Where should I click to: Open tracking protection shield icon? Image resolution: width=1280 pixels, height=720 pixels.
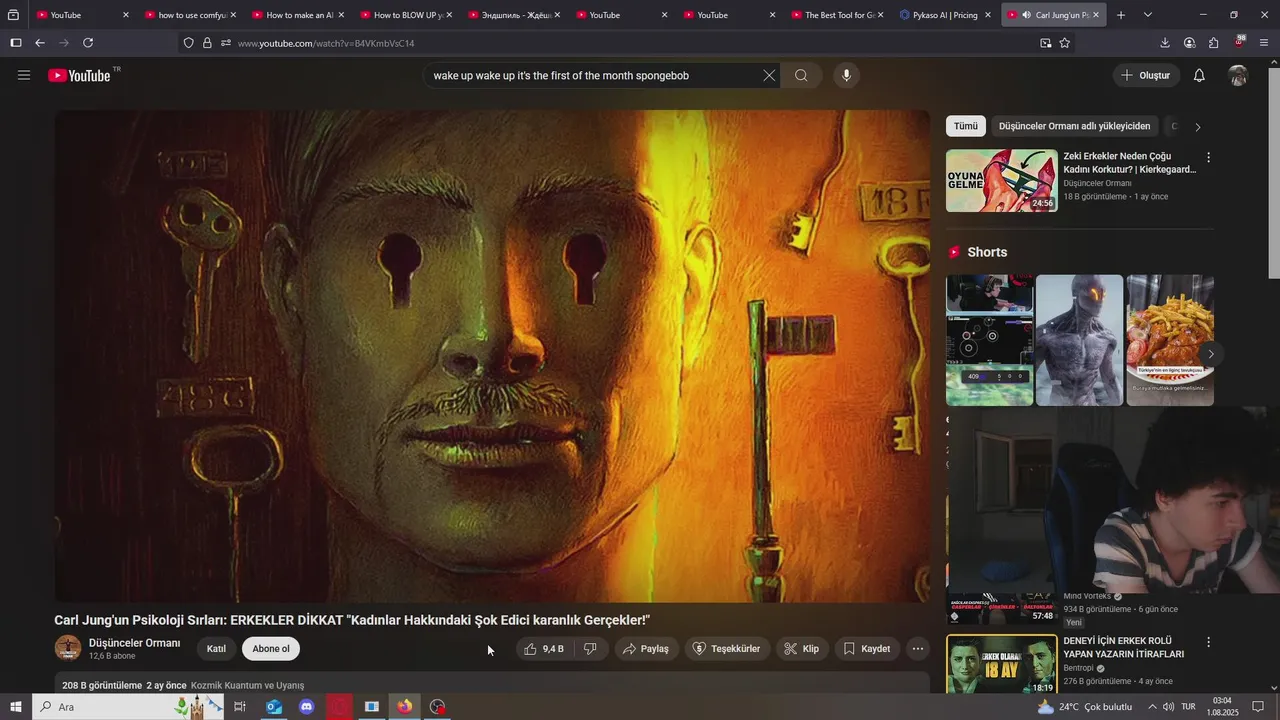[188, 43]
